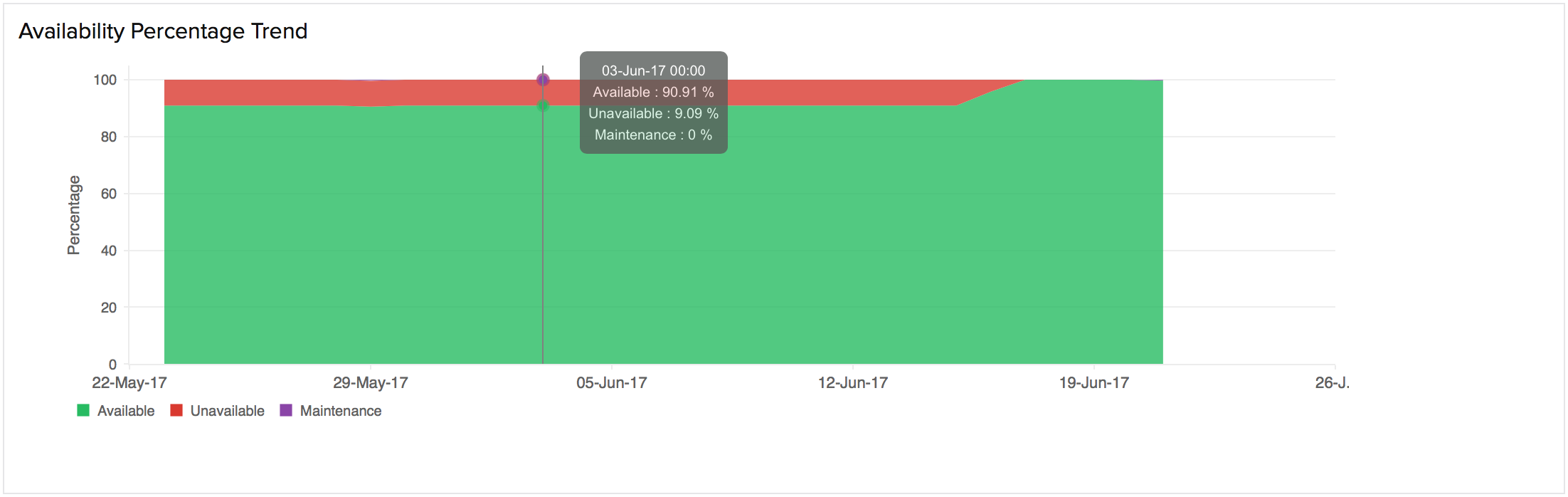Toggle the Available series legend label
The image size is (1568, 497).
point(126,411)
